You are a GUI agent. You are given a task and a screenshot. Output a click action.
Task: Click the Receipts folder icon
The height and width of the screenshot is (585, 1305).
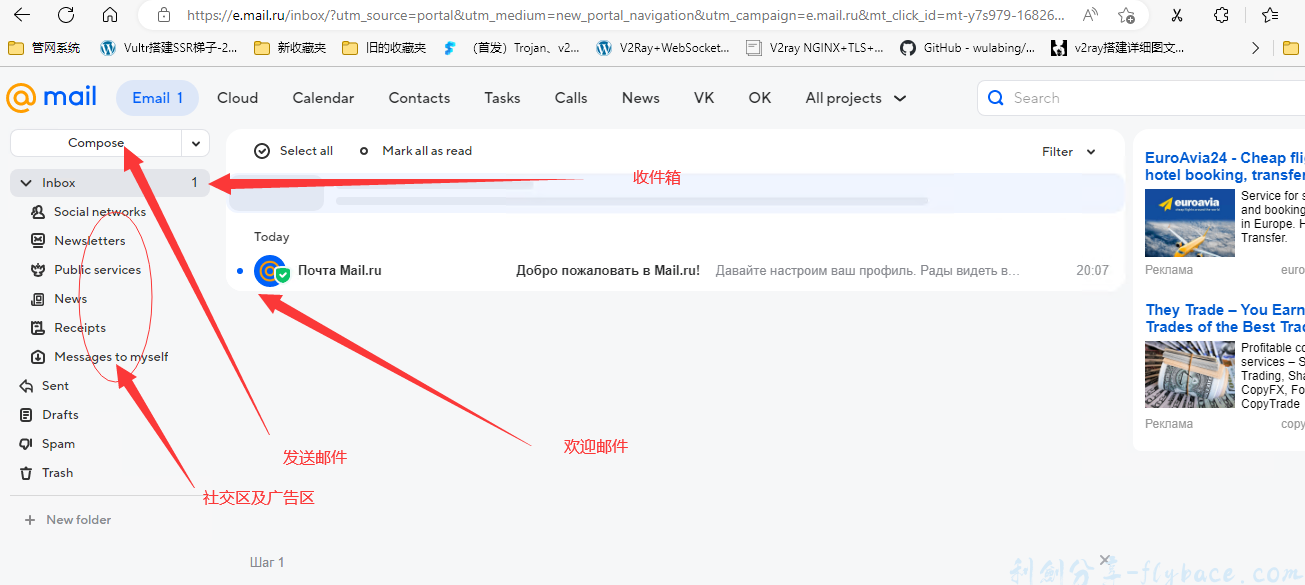38,327
